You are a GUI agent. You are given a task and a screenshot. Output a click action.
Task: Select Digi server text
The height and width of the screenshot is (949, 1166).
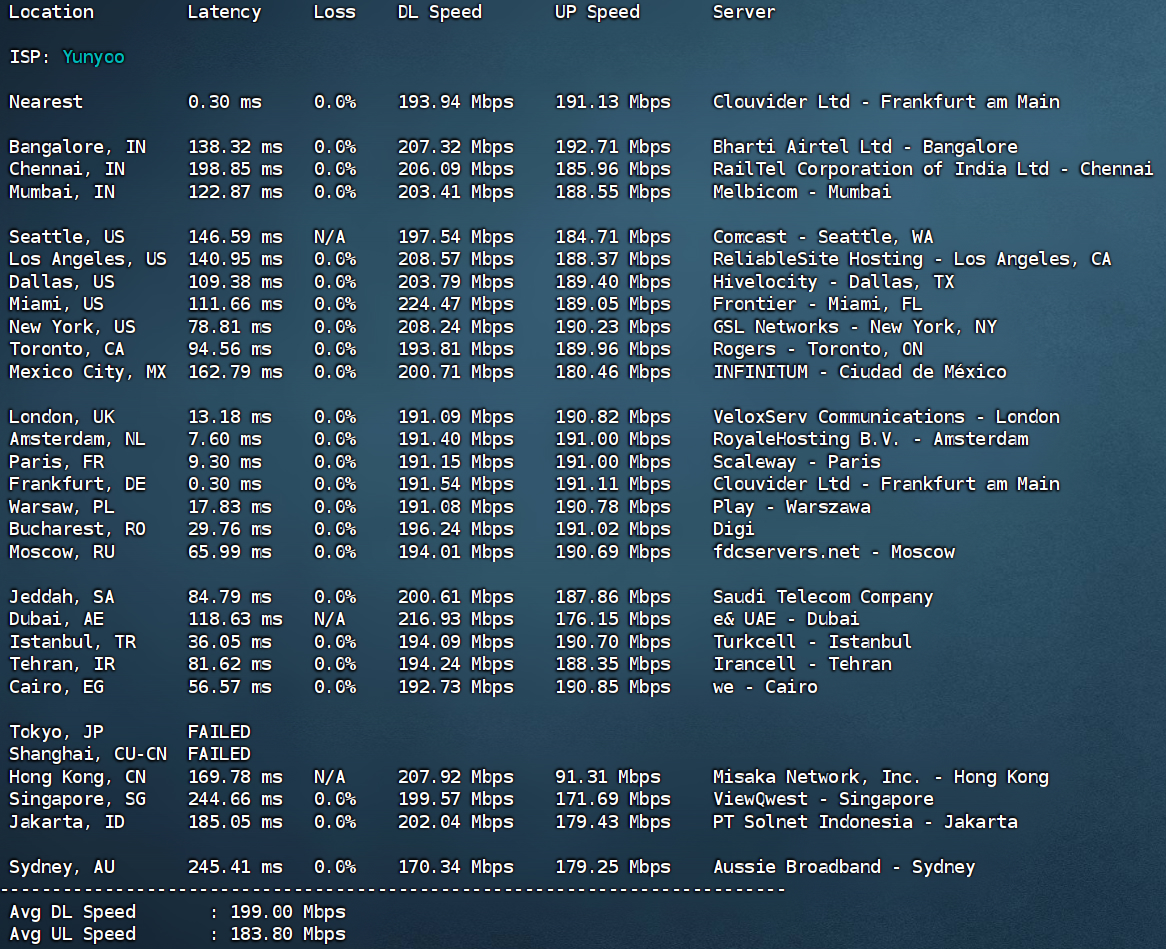tap(734, 530)
